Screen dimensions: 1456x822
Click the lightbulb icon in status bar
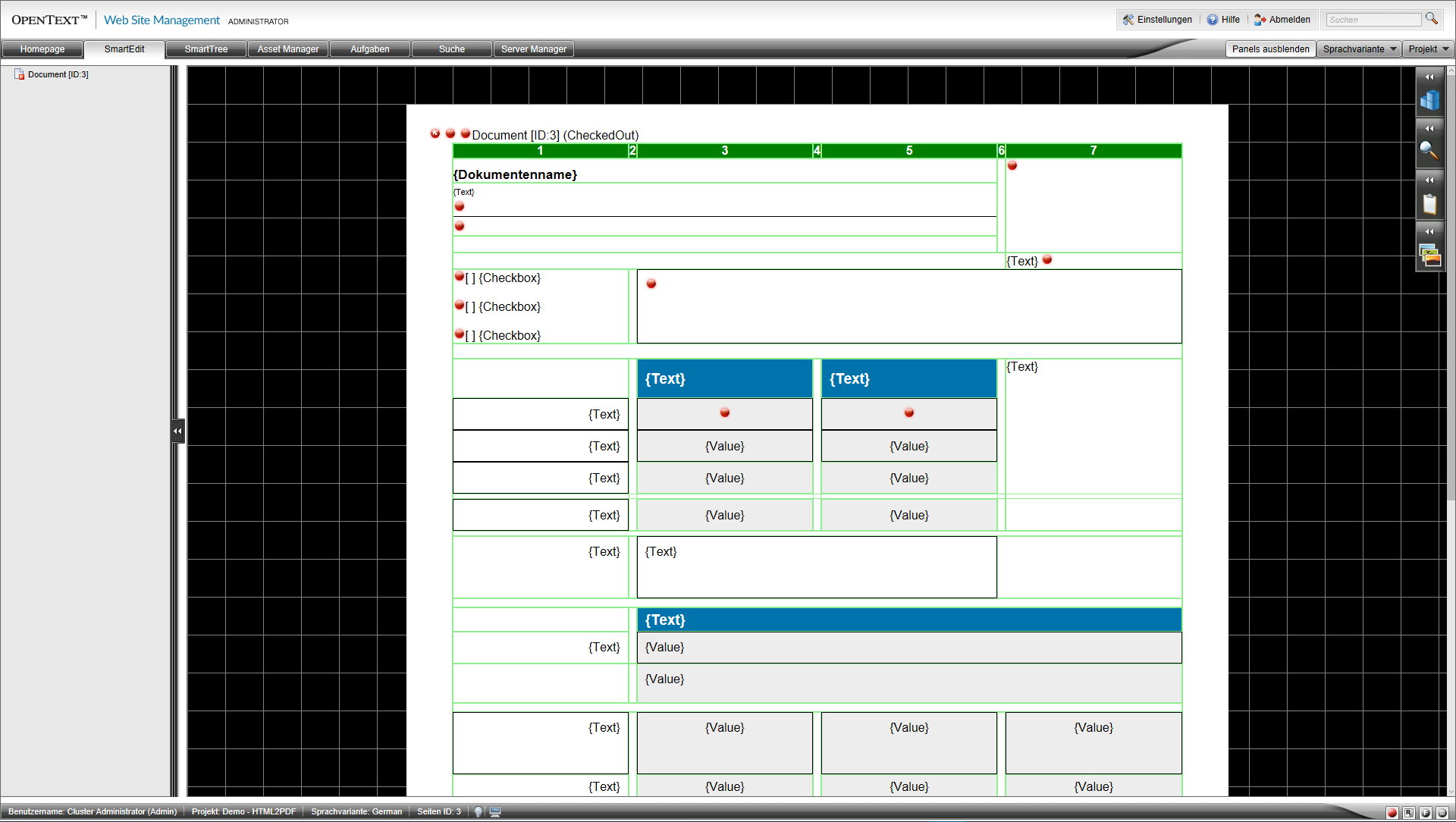pos(479,812)
